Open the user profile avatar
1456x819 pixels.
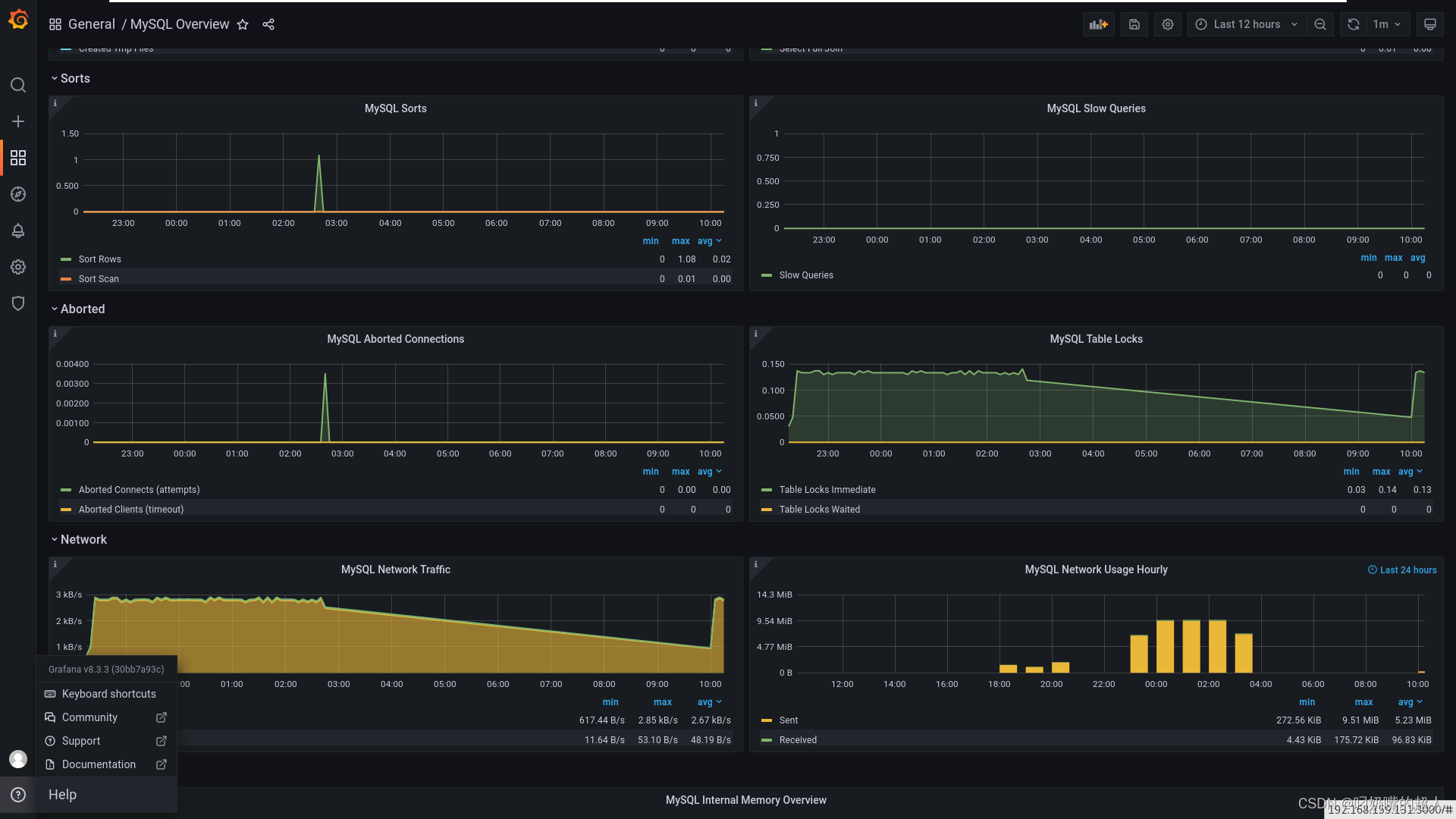18,759
